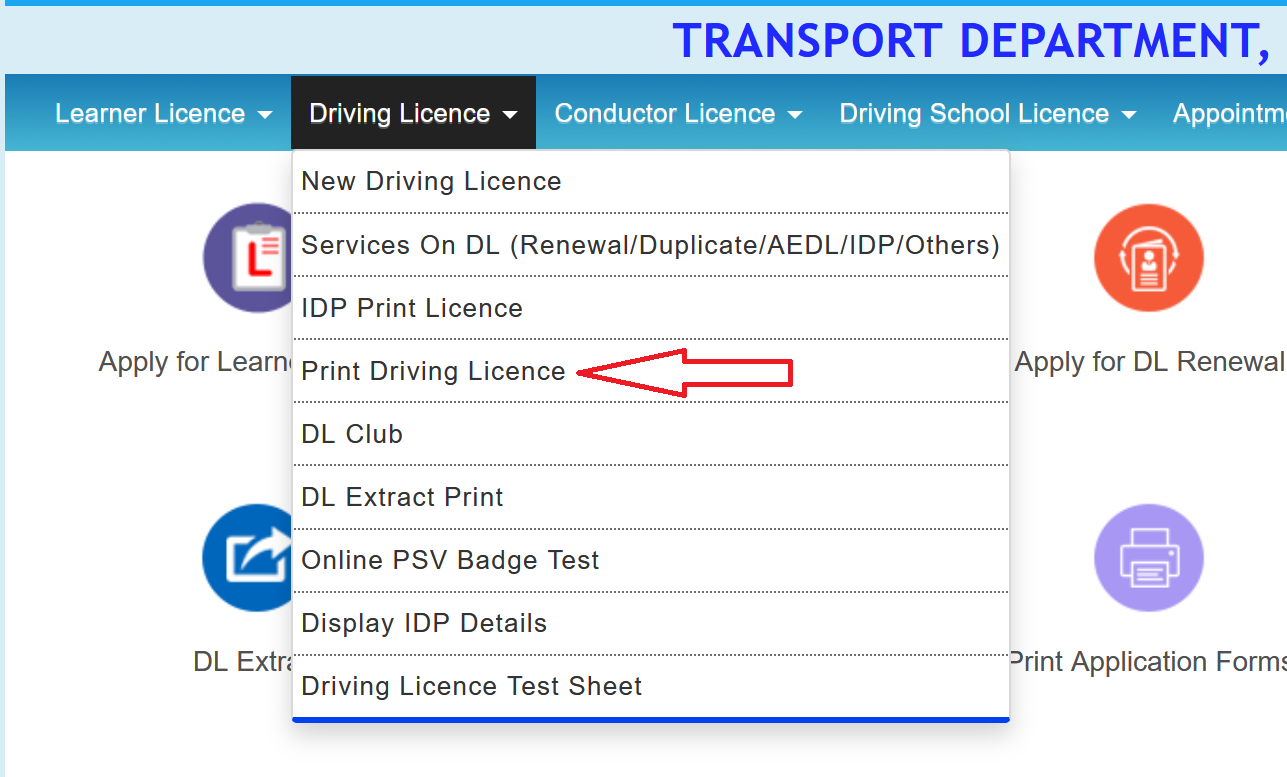Screen dimensions: 1287x777
Task: Open the Driving School Licence dropdown
Action: coord(986,113)
